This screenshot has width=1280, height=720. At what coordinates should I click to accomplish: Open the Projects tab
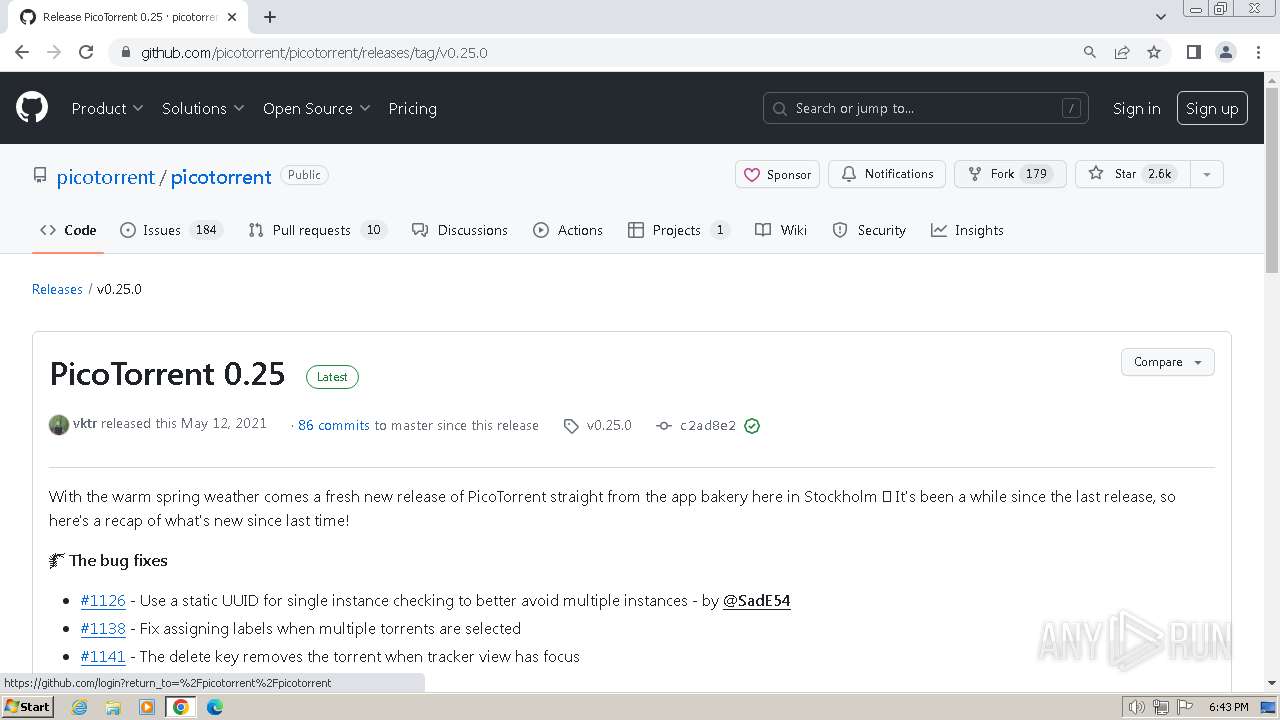coord(678,230)
